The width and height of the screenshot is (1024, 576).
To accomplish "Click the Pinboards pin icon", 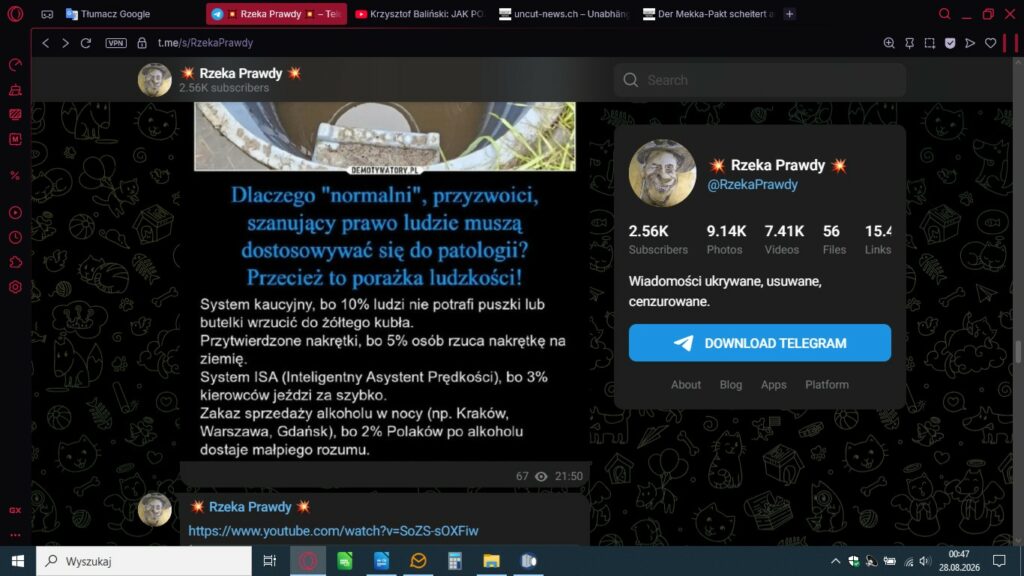I will click(909, 43).
